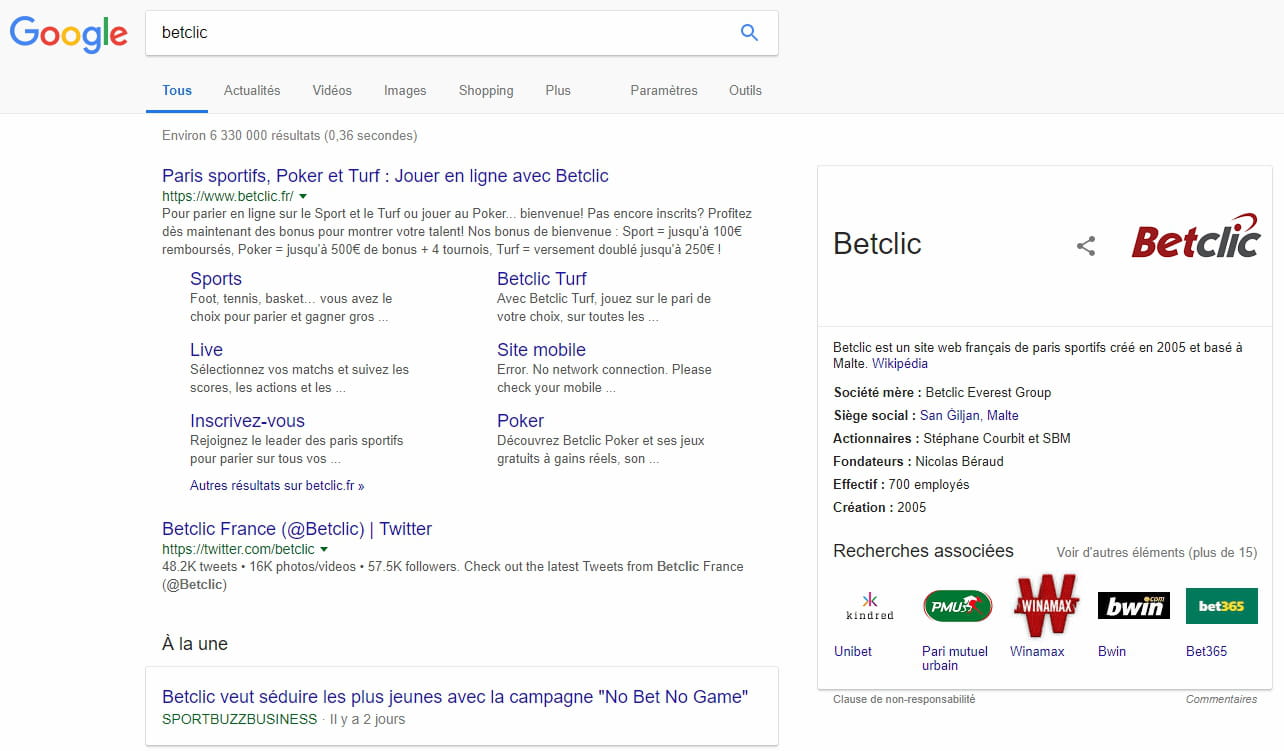This screenshot has width=1284, height=751.
Task: Share the Betclic knowledge panel
Action: (1086, 246)
